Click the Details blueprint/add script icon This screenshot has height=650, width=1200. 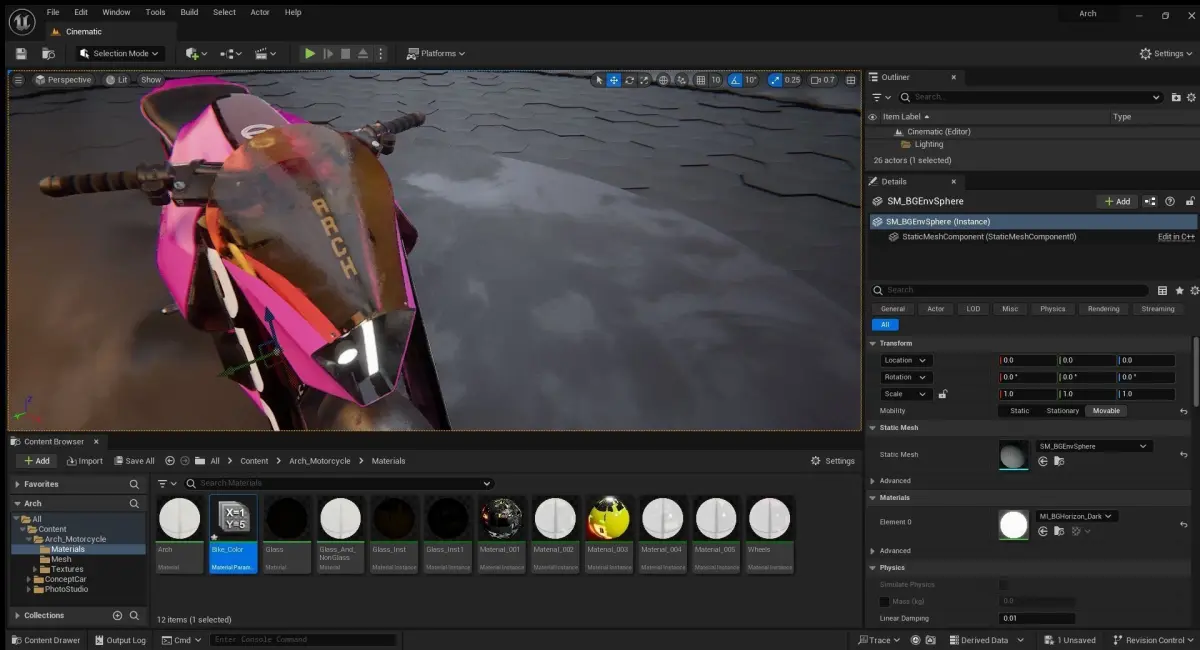(x=1150, y=201)
